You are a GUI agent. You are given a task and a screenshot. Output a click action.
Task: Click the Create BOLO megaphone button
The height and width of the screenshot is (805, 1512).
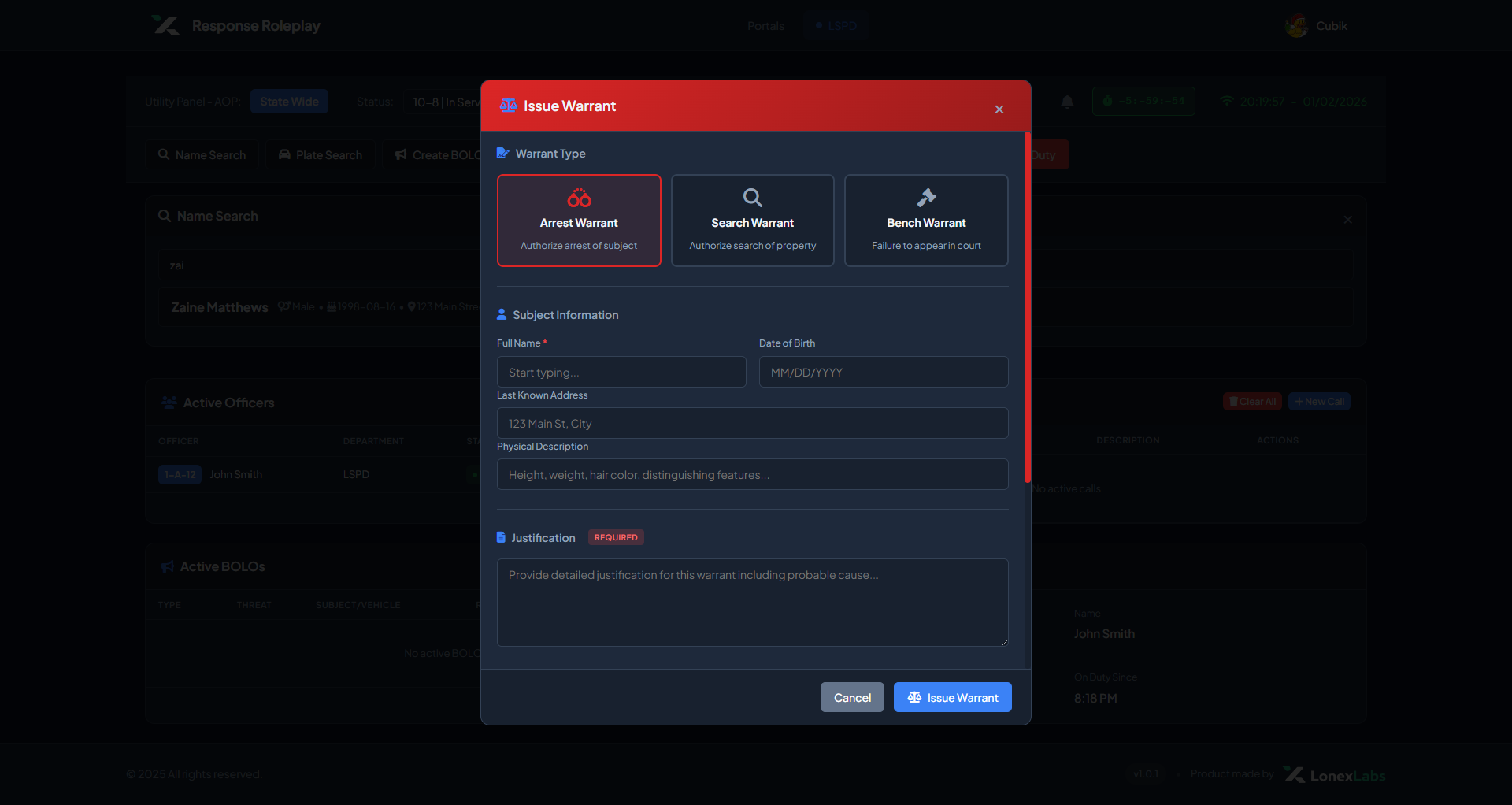435,155
